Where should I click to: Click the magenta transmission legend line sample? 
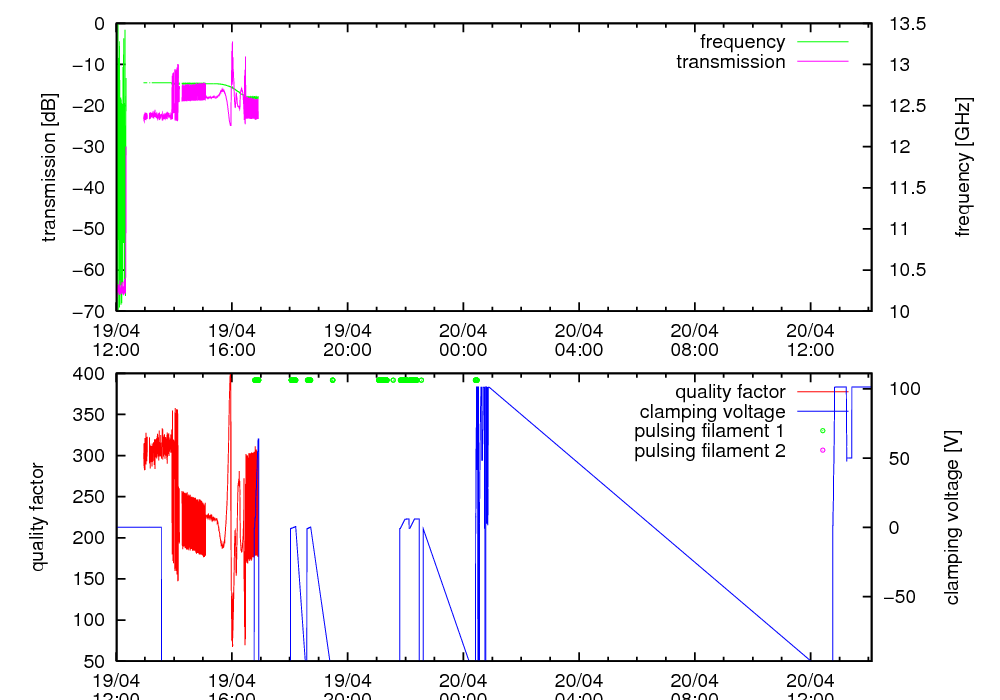(x=821, y=62)
